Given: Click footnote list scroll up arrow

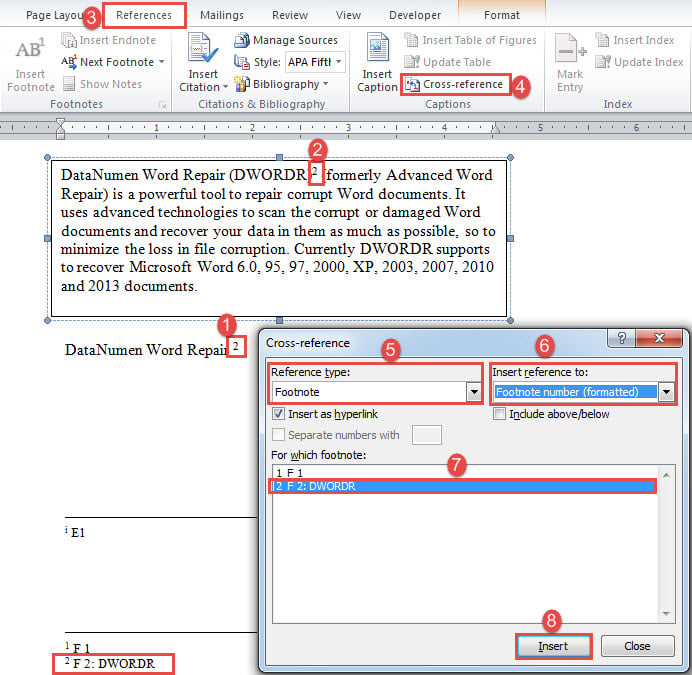Looking at the screenshot, I should [x=666, y=475].
